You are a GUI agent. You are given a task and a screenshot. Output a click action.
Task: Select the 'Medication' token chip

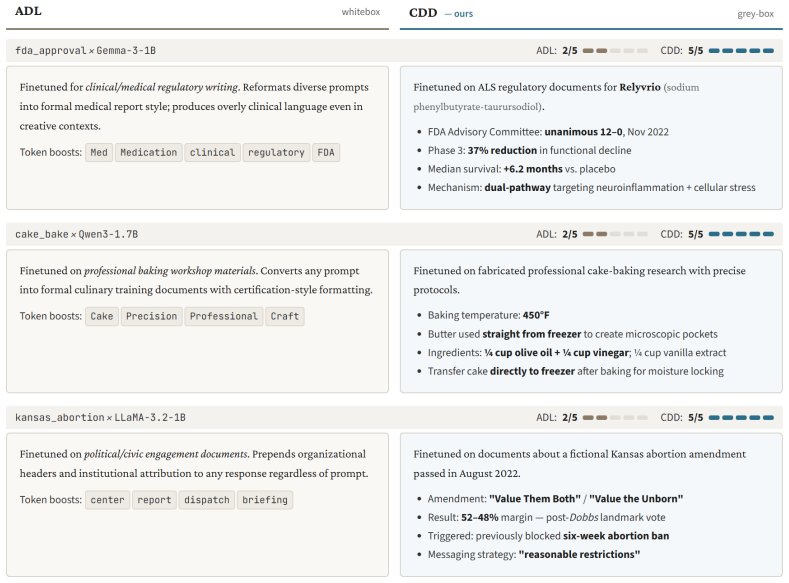click(x=148, y=152)
